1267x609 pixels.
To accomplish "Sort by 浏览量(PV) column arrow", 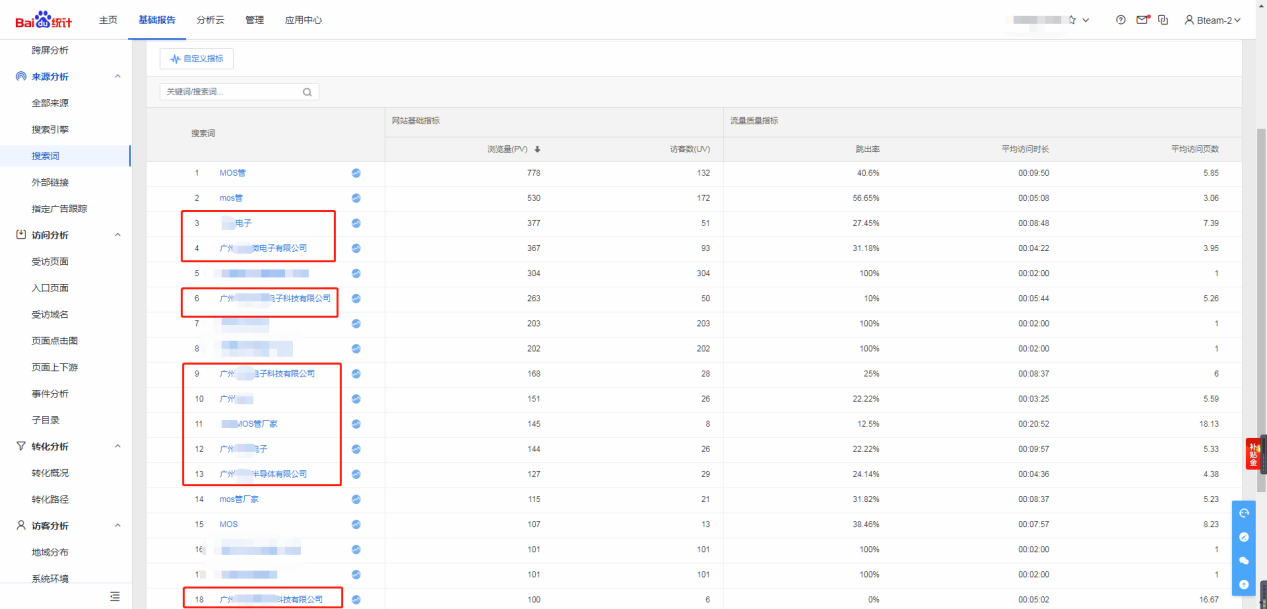I will [537, 149].
